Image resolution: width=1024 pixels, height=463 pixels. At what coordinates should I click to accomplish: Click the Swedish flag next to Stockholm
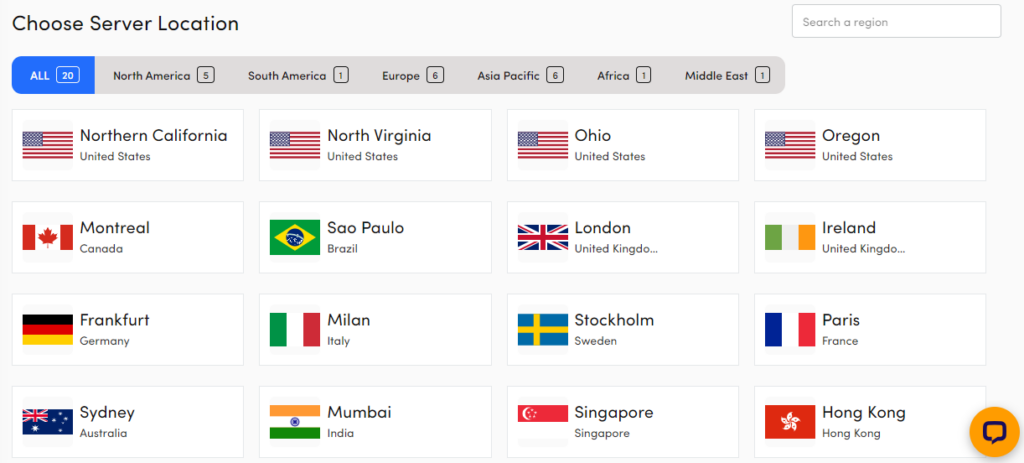coord(542,329)
